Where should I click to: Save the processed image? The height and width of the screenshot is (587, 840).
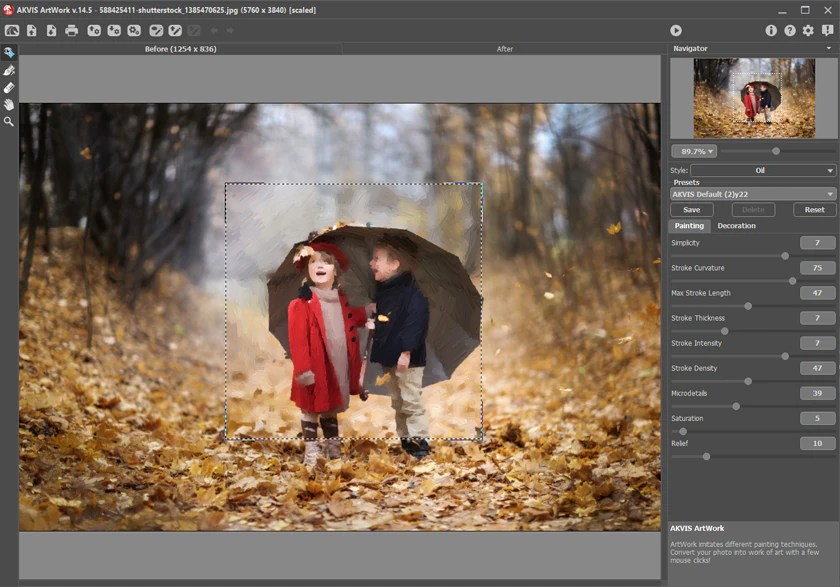[52, 30]
